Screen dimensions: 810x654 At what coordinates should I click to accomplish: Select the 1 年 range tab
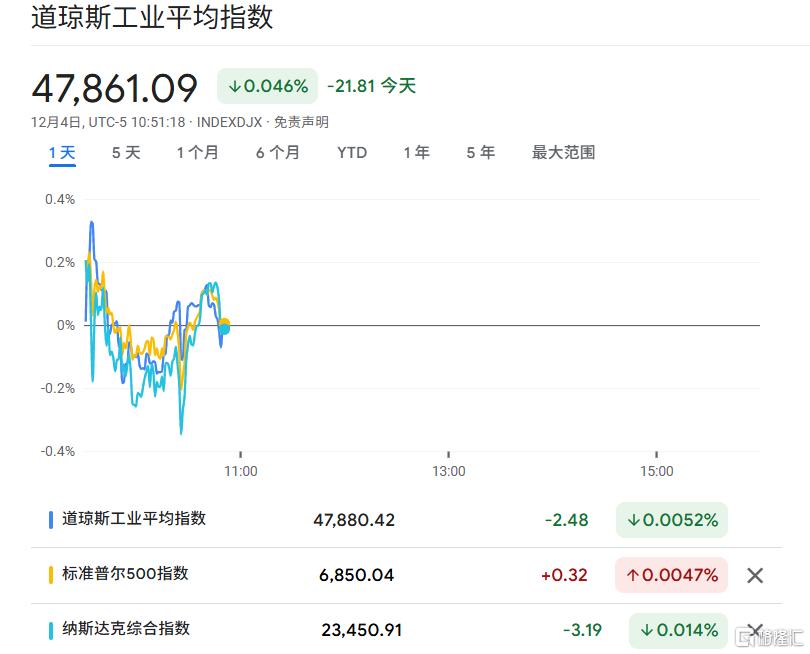(x=416, y=153)
